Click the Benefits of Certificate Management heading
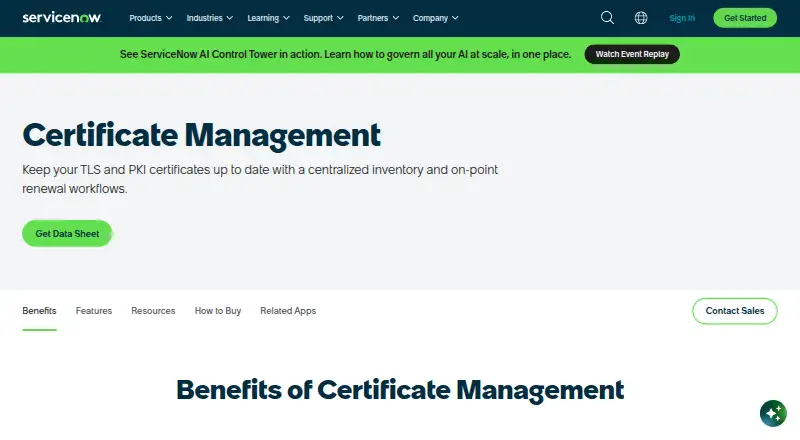The width and height of the screenshot is (800, 440). [400, 390]
